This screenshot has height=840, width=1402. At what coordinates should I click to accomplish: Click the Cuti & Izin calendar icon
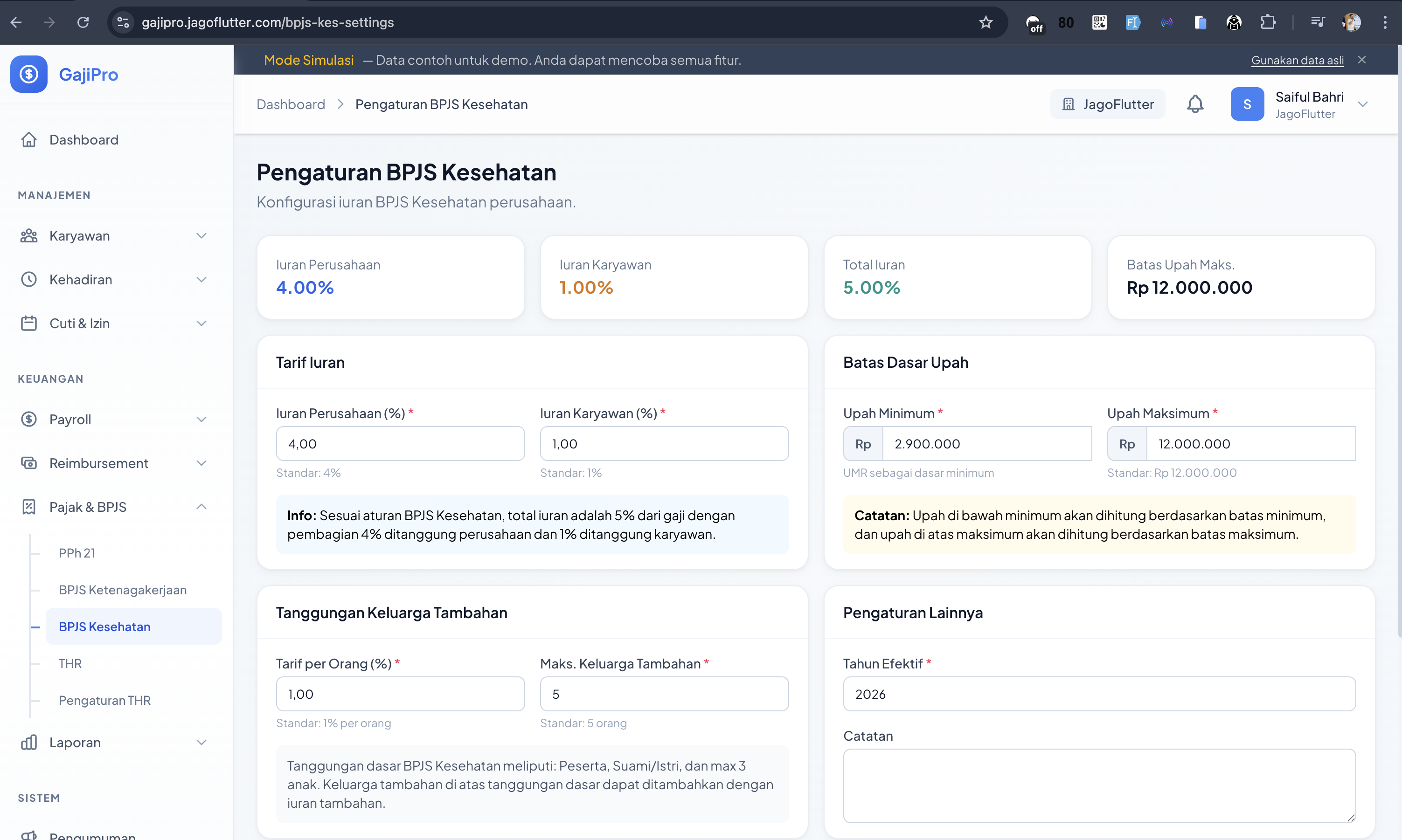(28, 323)
